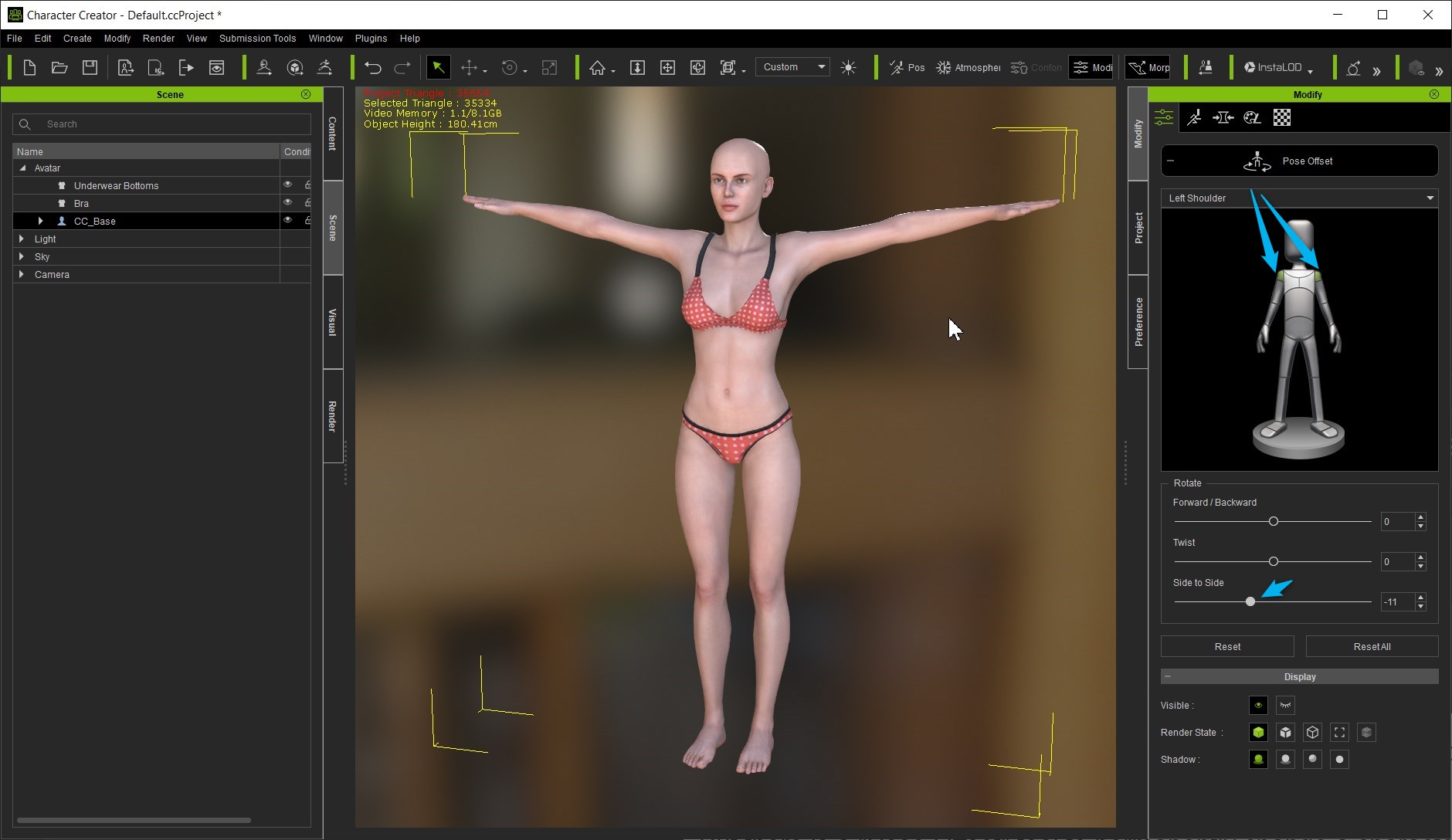Switch to the Preference side tab
1452x840 pixels.
(x=1138, y=322)
